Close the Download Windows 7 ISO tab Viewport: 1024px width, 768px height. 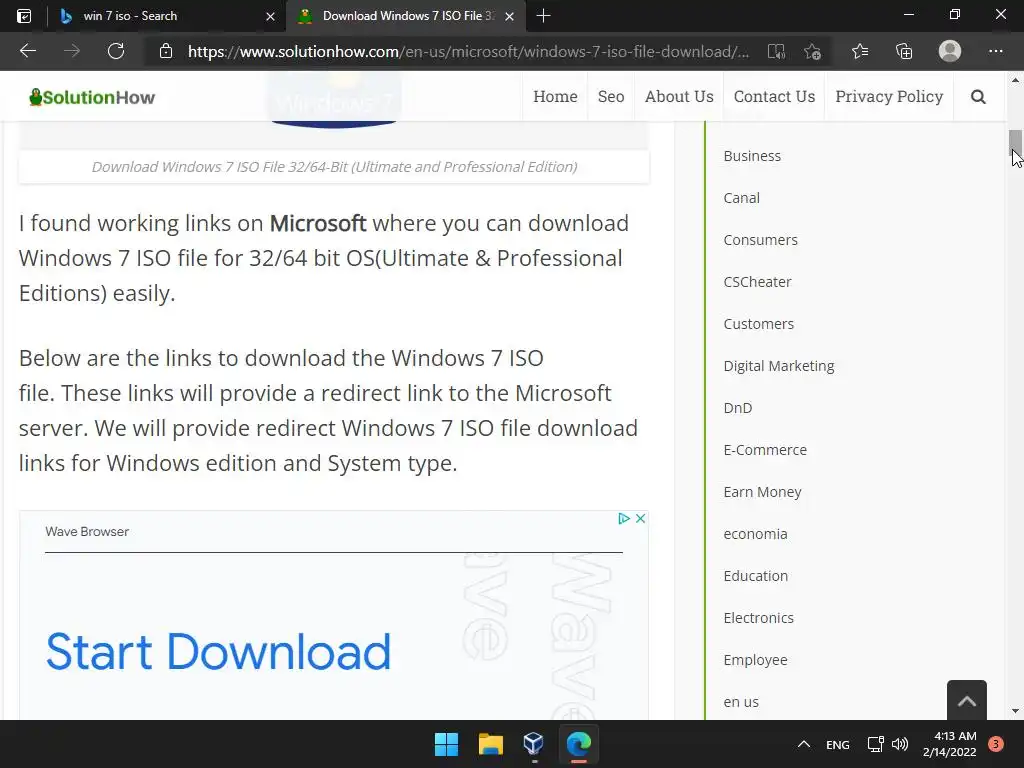[x=509, y=16]
